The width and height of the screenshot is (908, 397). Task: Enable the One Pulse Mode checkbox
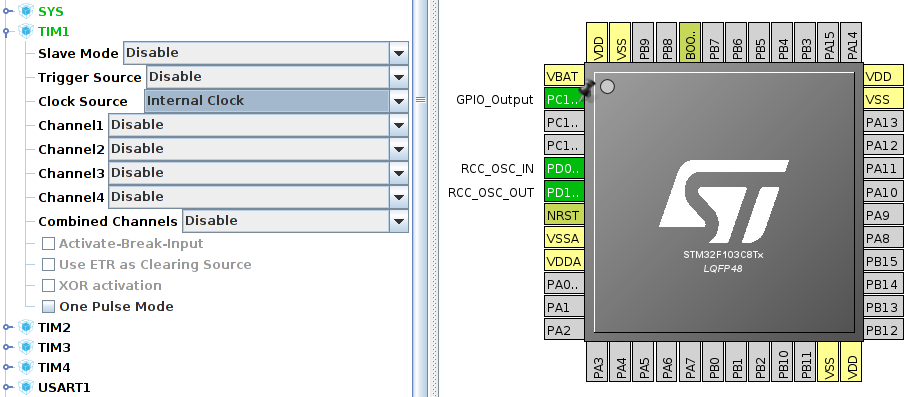coord(49,307)
